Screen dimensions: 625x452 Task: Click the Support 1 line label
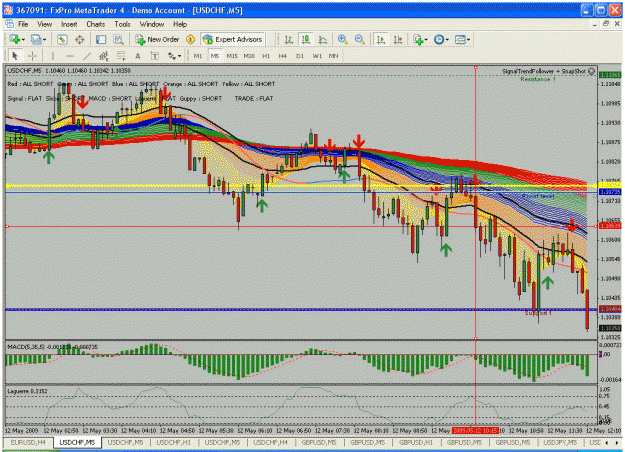[538, 313]
